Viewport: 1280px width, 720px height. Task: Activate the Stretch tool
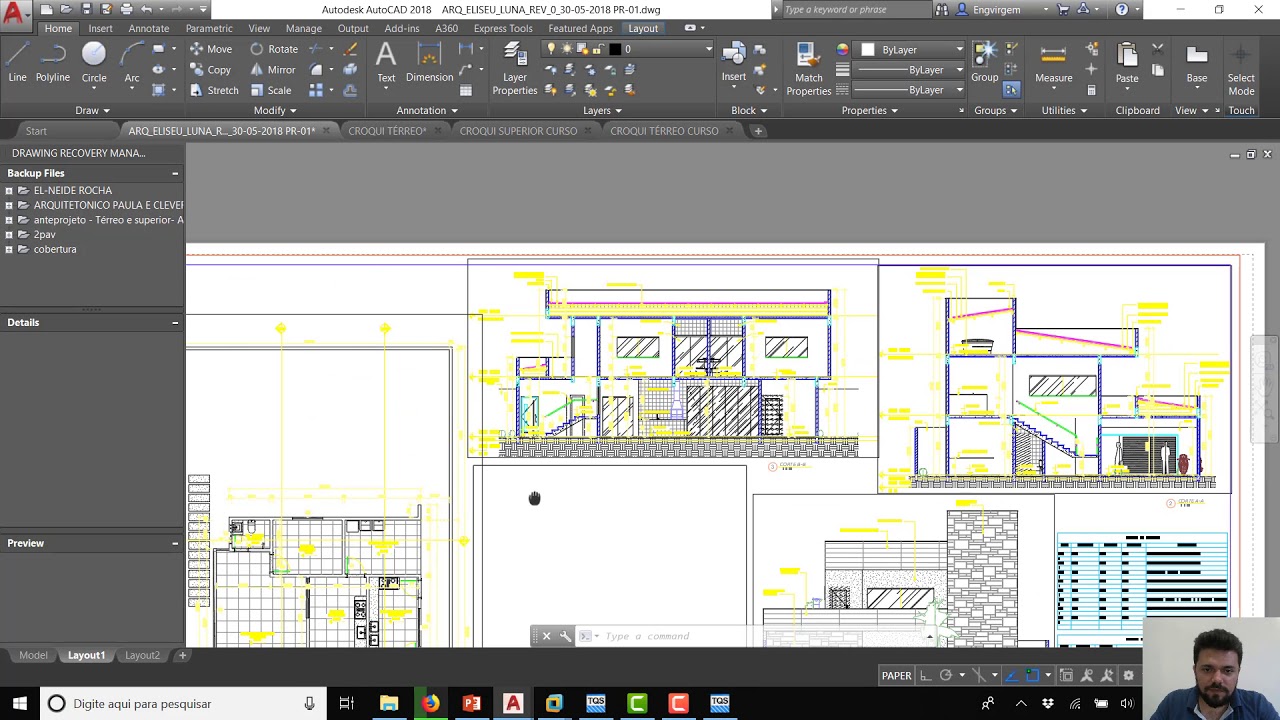[214, 90]
